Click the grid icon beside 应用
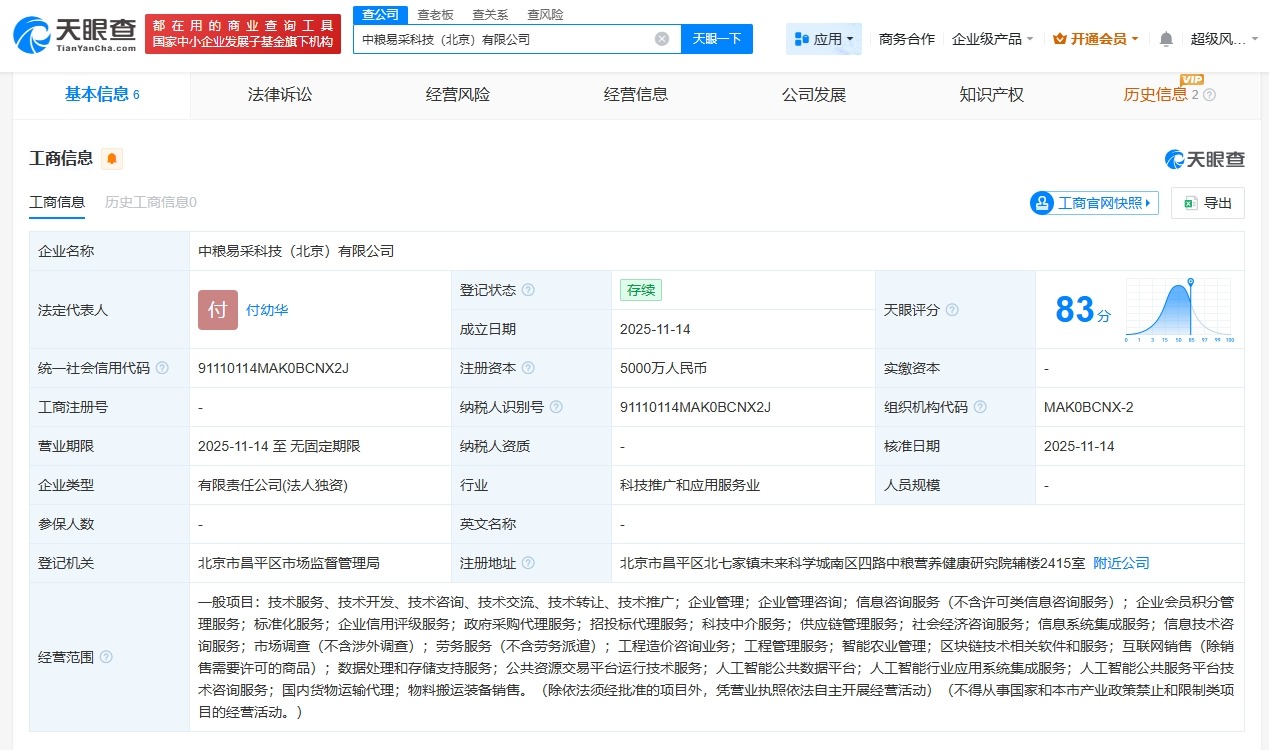The width and height of the screenshot is (1269, 750). point(800,37)
